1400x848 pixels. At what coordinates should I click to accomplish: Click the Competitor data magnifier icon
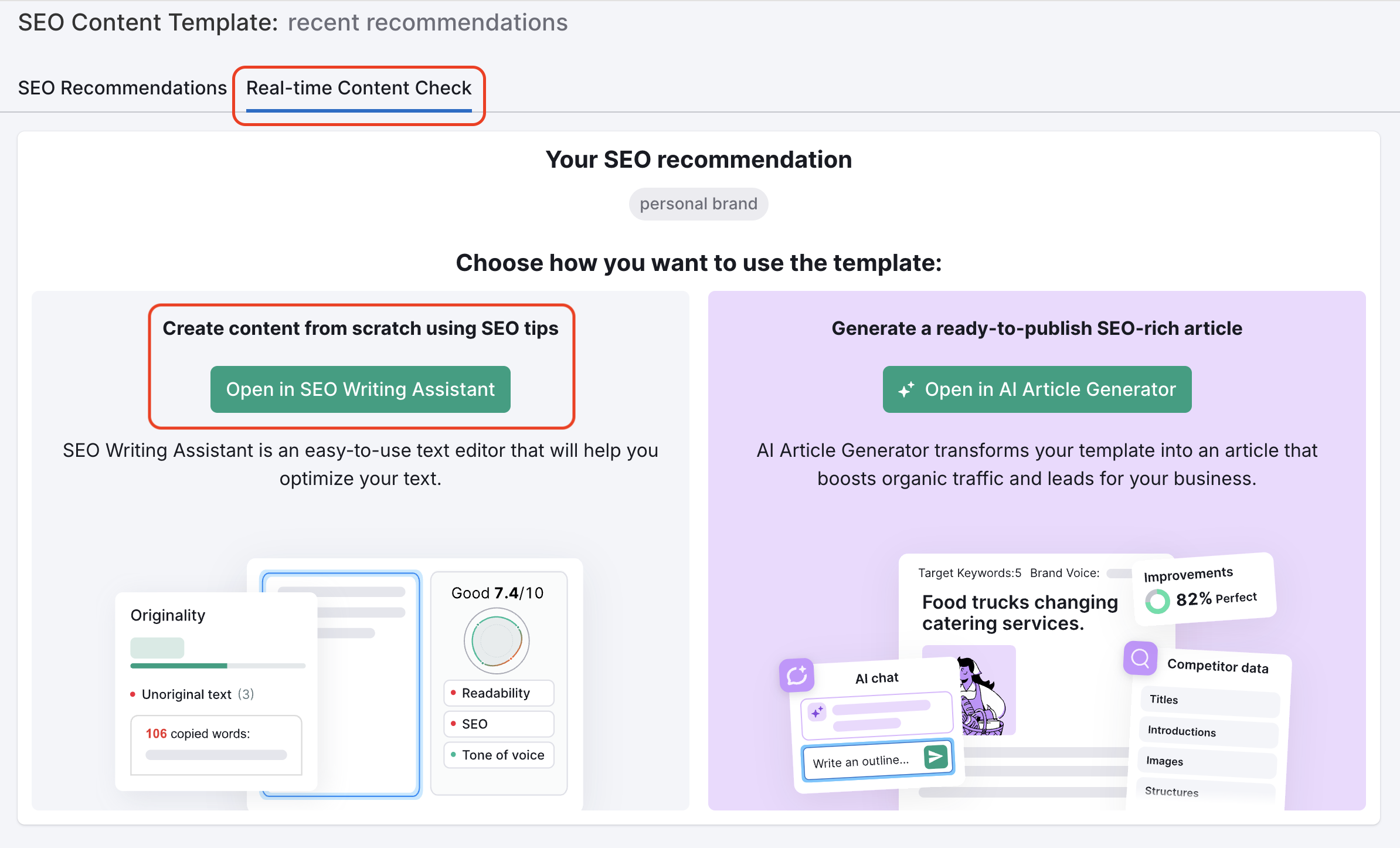click(1140, 658)
